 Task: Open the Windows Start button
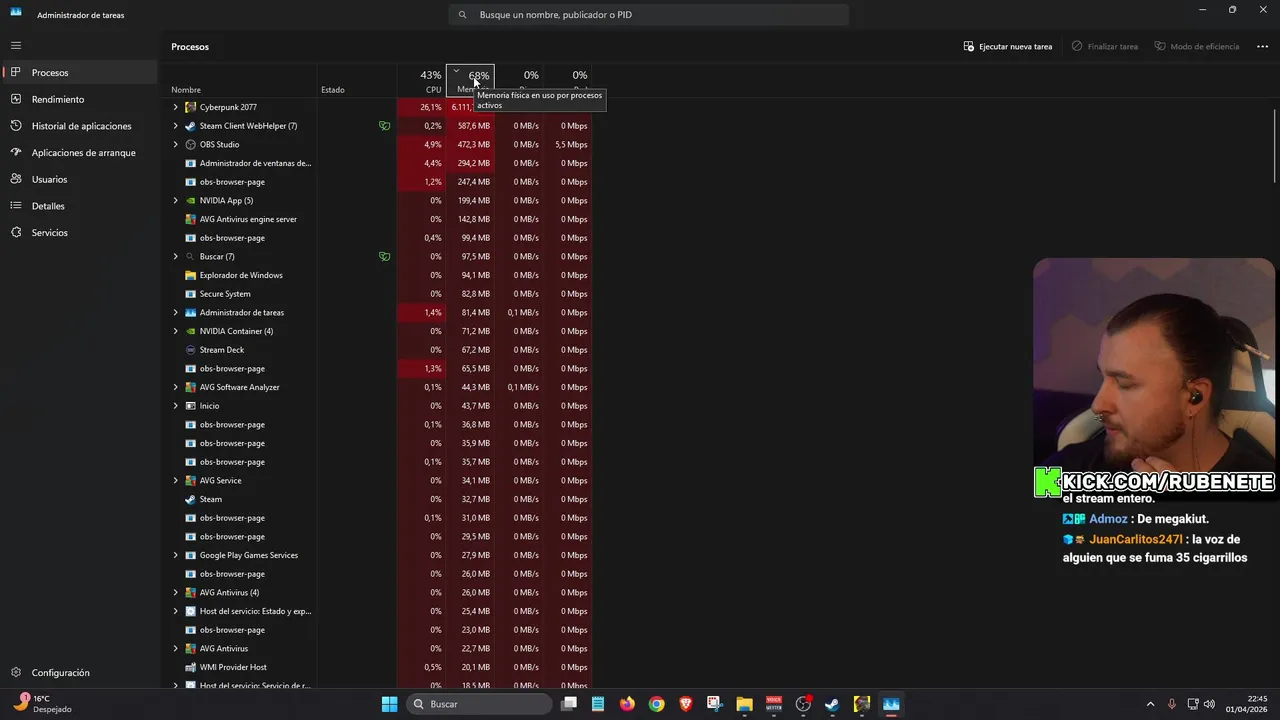pyautogui.click(x=390, y=704)
